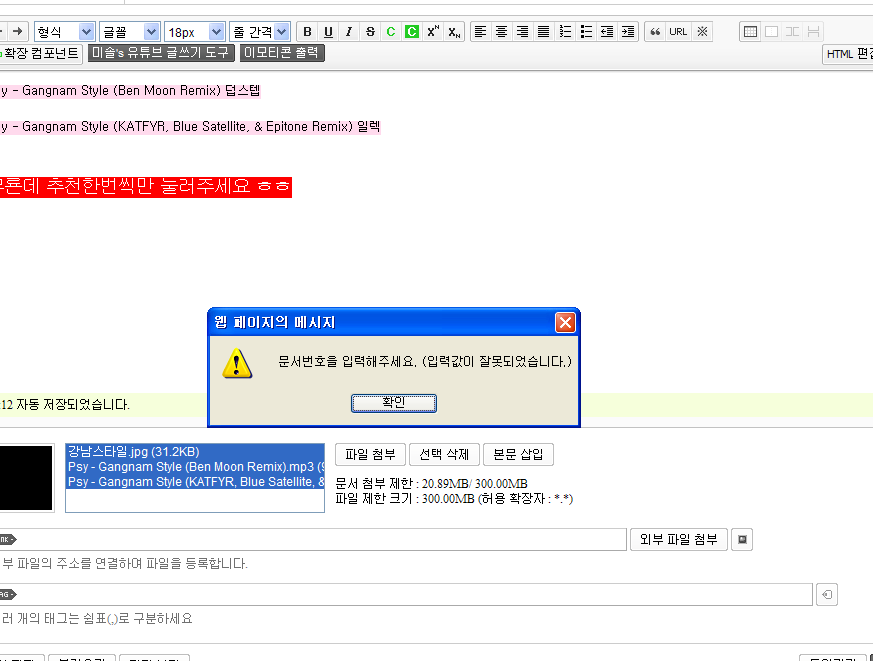
Task: Click the red highlighted 추천 text line
Action: point(146,186)
